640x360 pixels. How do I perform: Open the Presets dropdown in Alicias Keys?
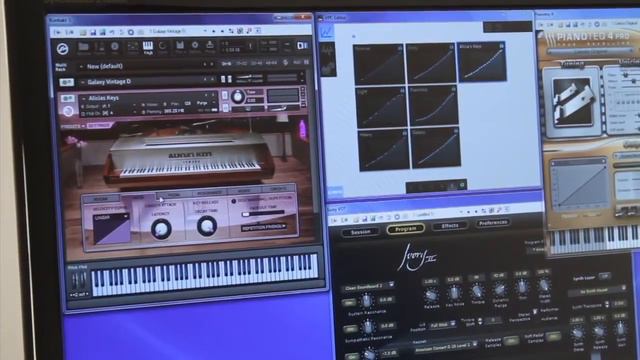point(73,126)
